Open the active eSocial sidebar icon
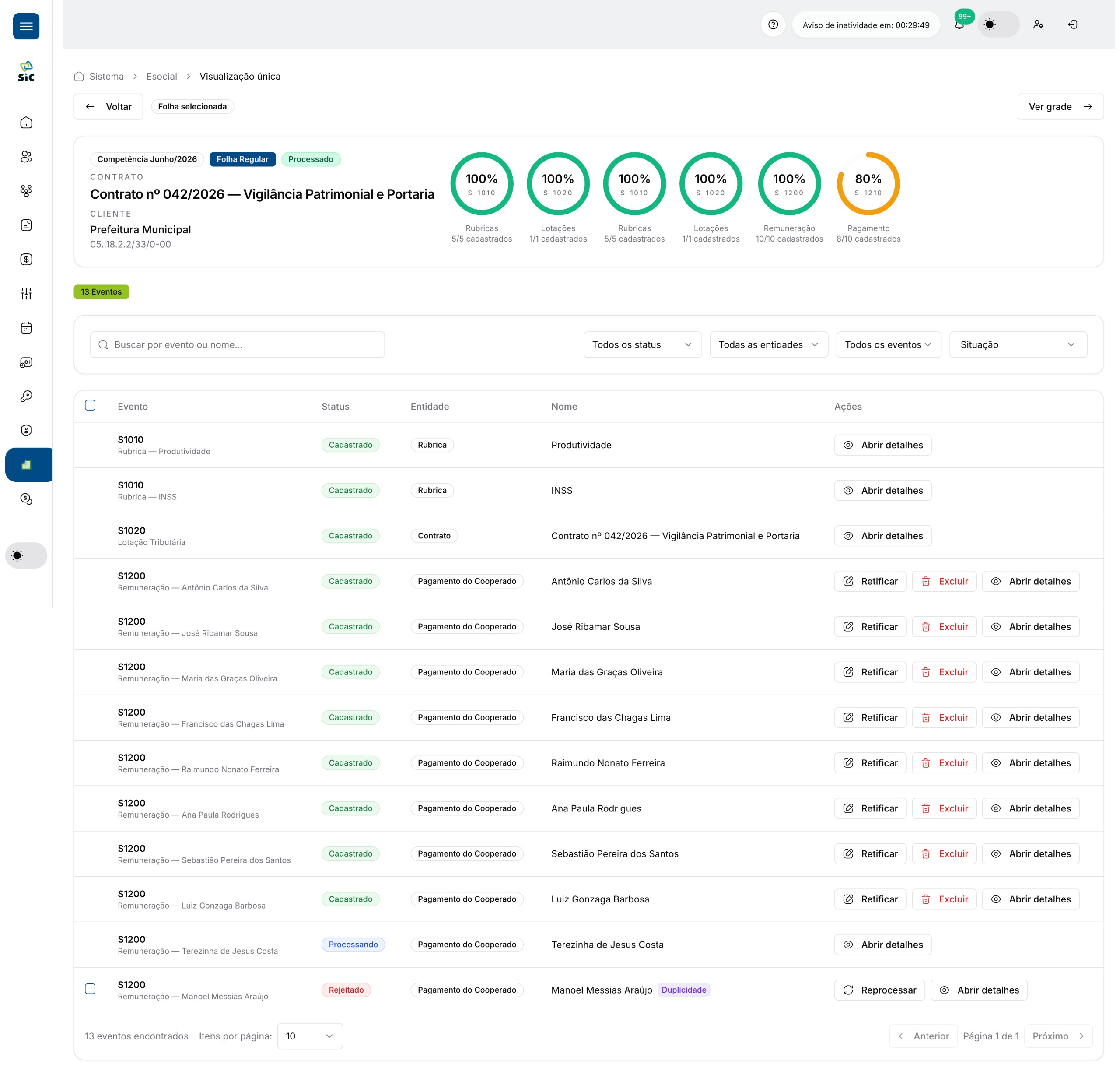 pyautogui.click(x=26, y=465)
